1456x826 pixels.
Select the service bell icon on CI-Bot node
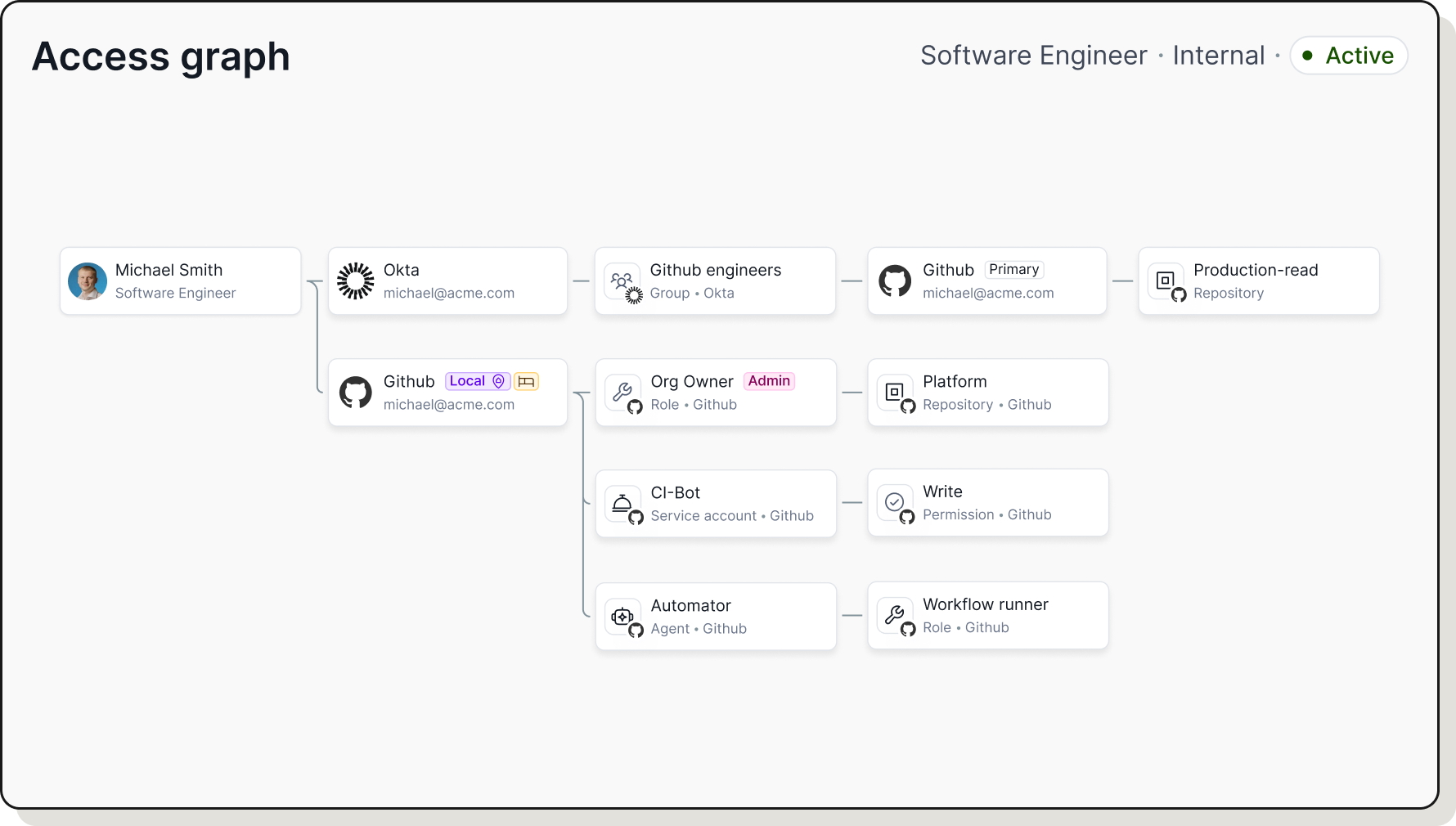click(622, 503)
